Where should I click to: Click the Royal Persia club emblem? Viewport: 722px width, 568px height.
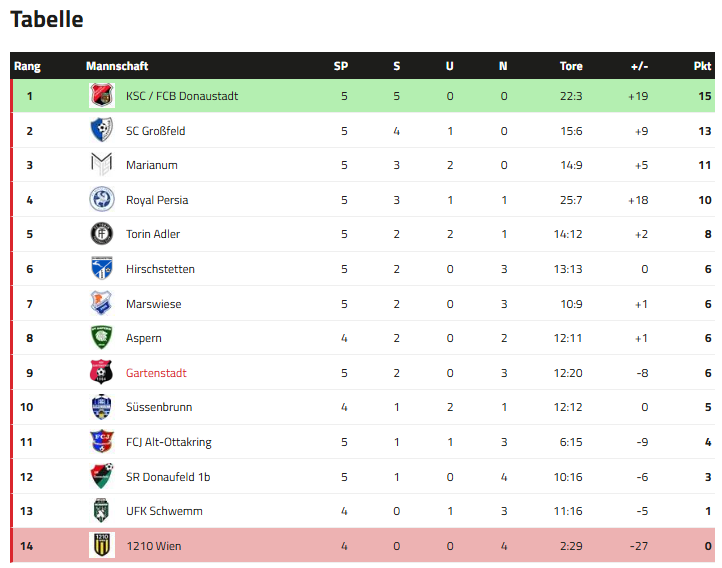pos(102,200)
